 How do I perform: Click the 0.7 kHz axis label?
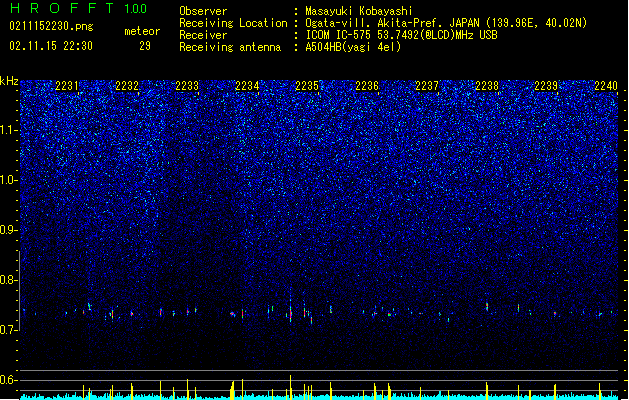9,330
